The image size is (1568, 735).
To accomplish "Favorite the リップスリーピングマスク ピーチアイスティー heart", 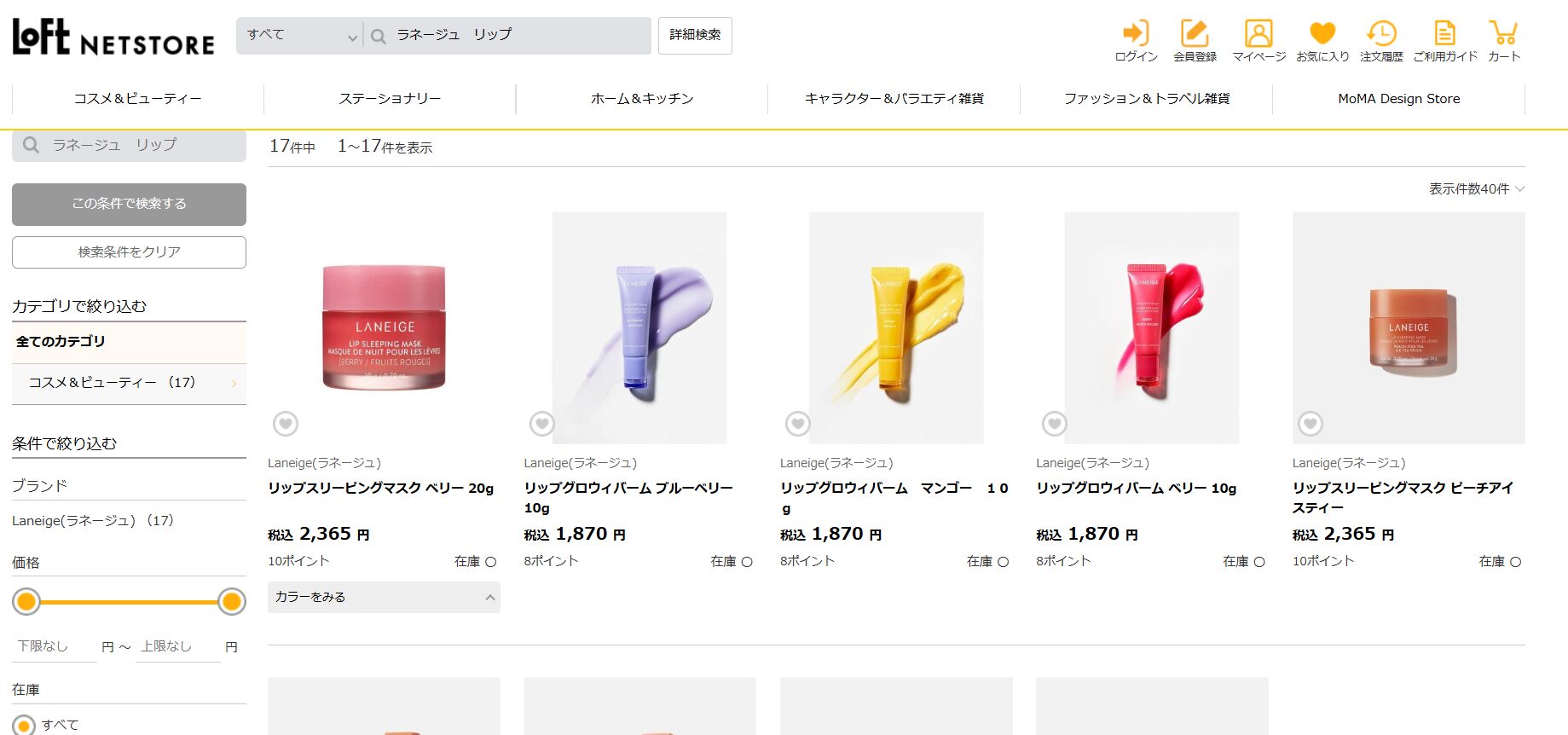I will pos(1311,423).
